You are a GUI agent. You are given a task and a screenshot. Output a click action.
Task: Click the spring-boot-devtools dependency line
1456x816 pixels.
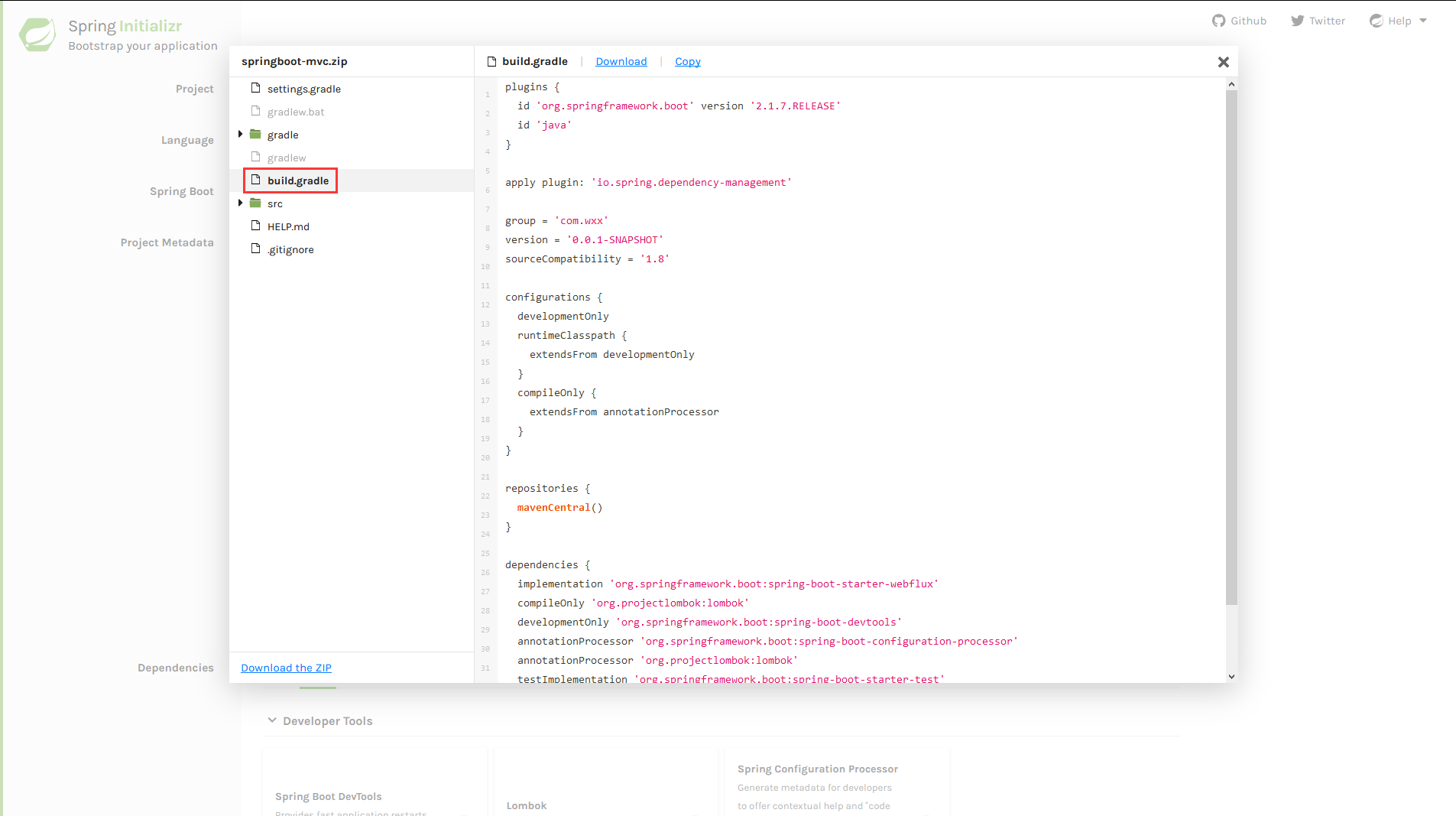click(x=709, y=622)
